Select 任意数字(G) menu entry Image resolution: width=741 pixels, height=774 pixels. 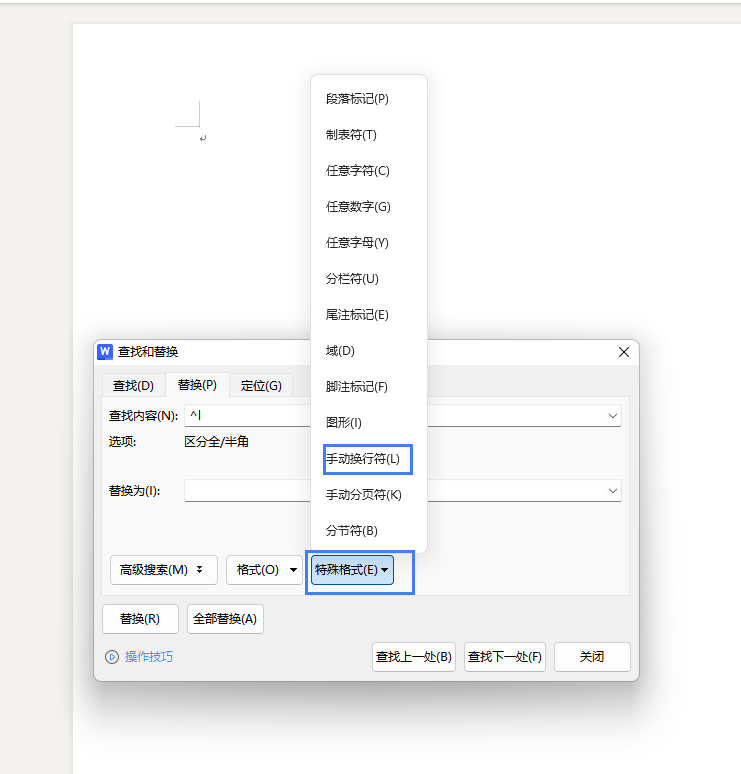pos(358,207)
